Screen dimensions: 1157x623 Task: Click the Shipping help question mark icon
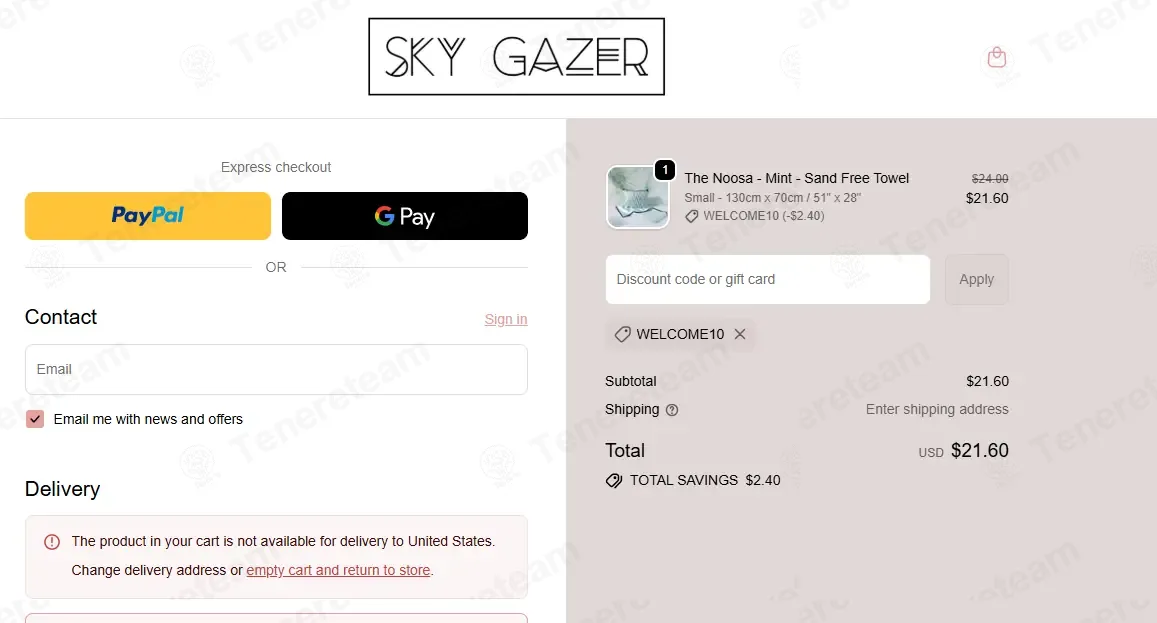(x=671, y=410)
